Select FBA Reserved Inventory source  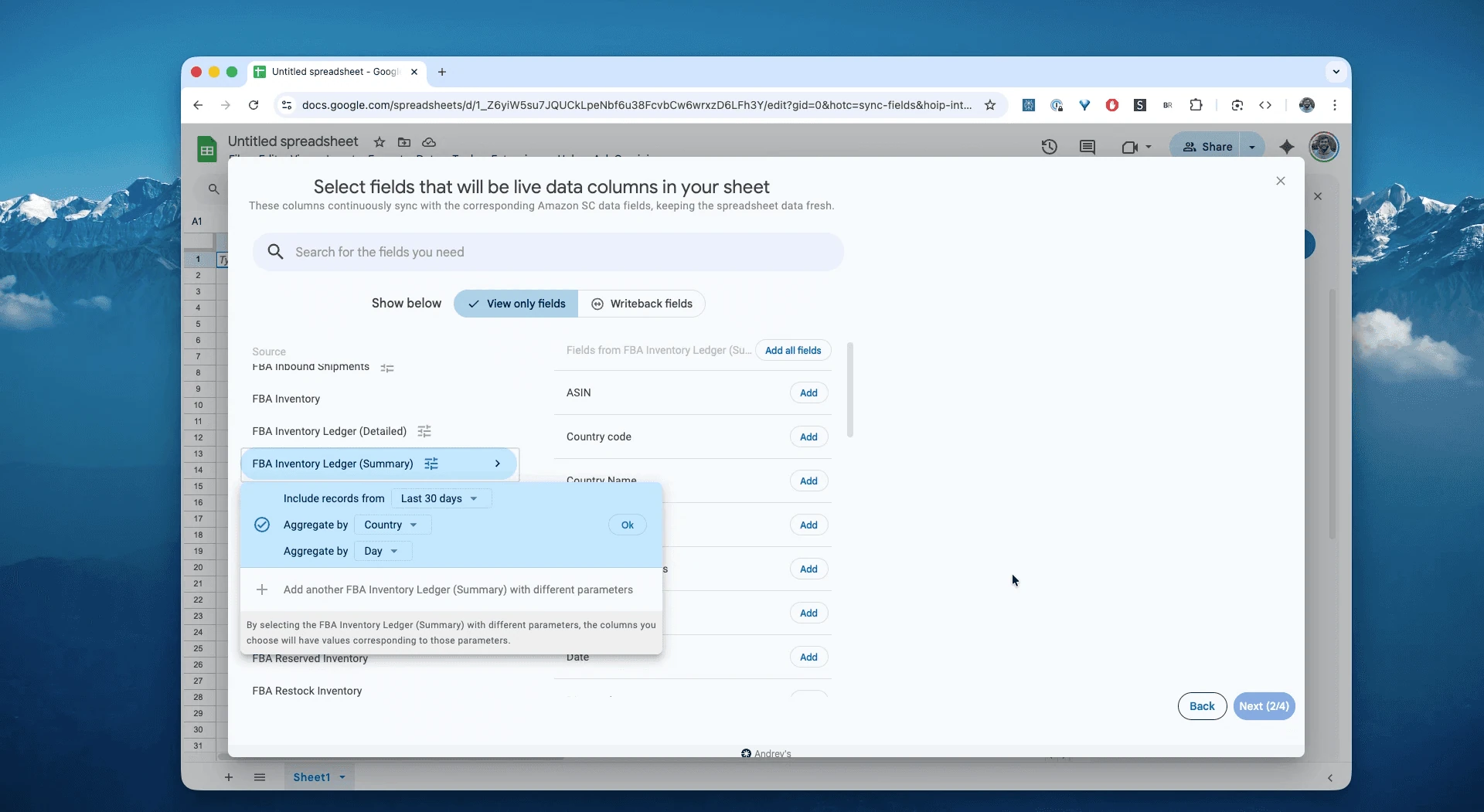click(x=310, y=659)
